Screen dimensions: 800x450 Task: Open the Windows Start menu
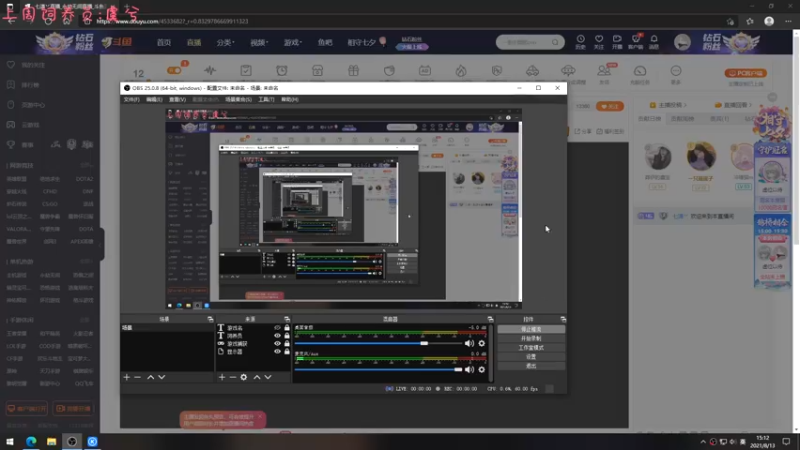(x=10, y=441)
